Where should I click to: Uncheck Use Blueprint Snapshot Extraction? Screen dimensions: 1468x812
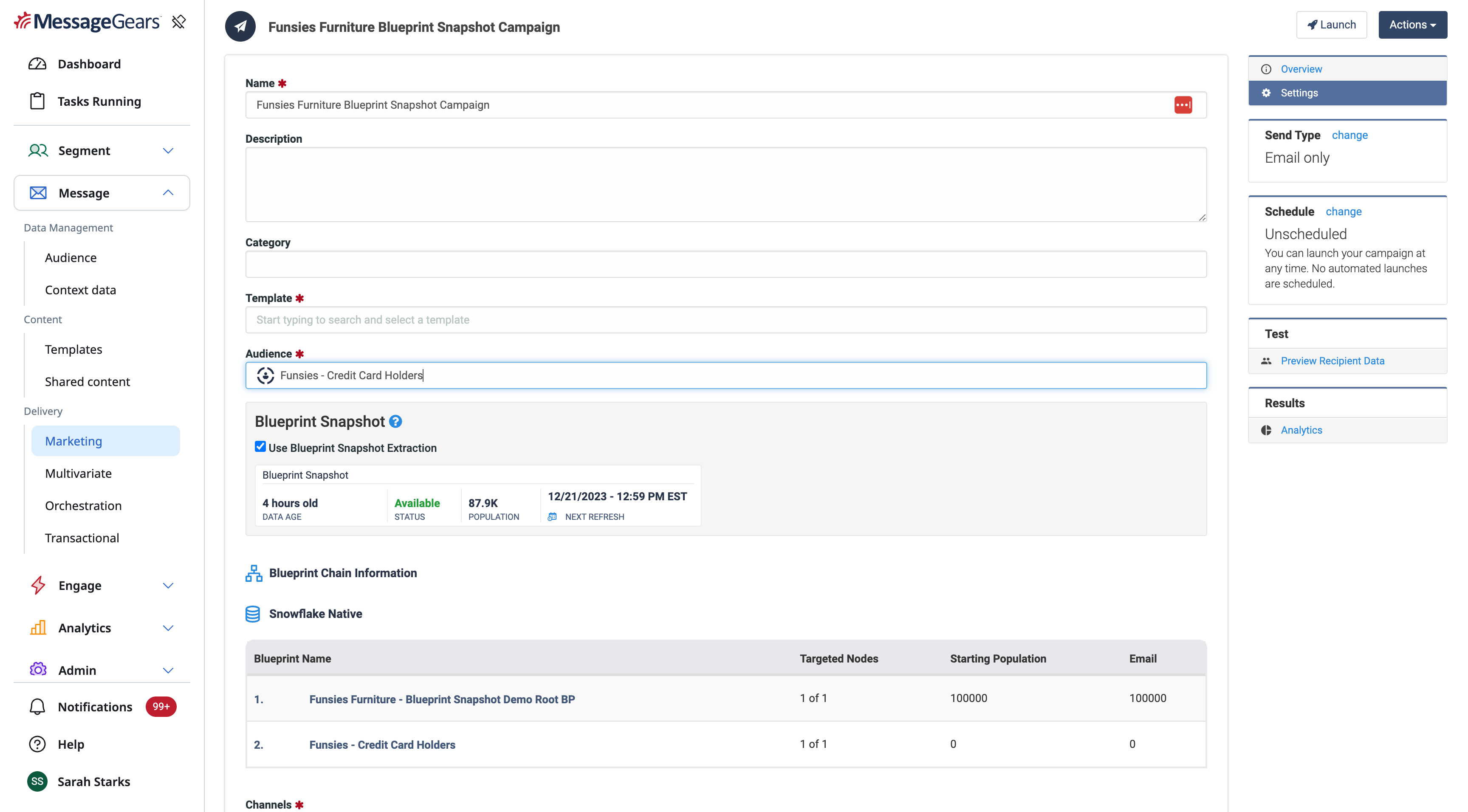click(260, 447)
